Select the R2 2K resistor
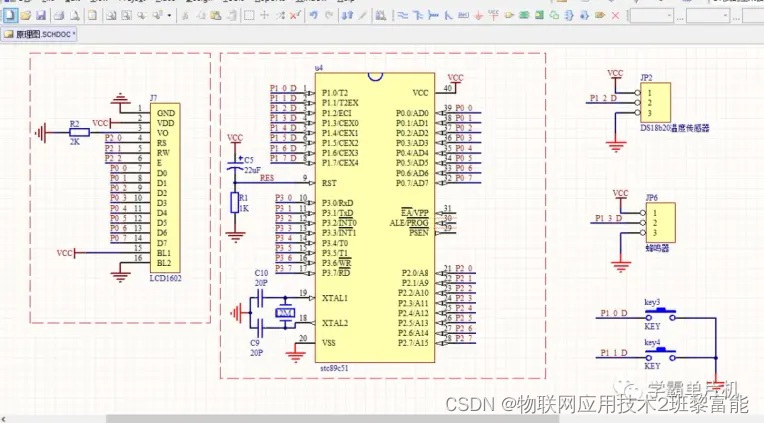 click(x=79, y=132)
